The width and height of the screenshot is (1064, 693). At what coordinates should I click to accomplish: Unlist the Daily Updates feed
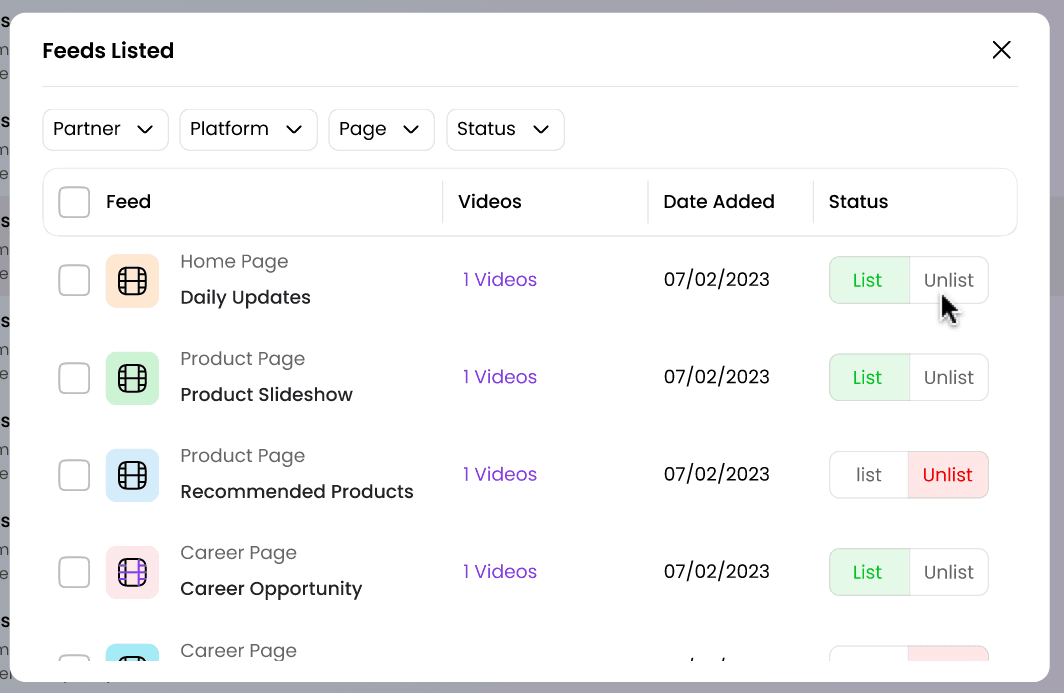(x=948, y=281)
